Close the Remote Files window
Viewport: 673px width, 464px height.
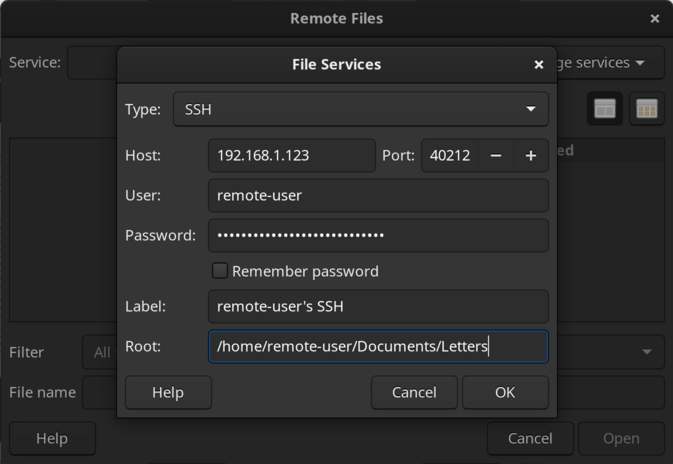tap(655, 18)
